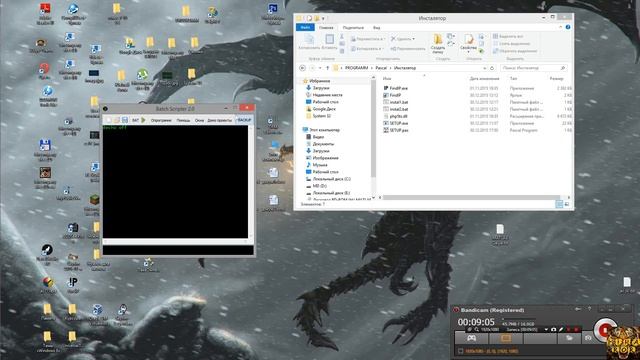Click inside the black script editor area
The height and width of the screenshot is (360, 640).
coord(175,182)
